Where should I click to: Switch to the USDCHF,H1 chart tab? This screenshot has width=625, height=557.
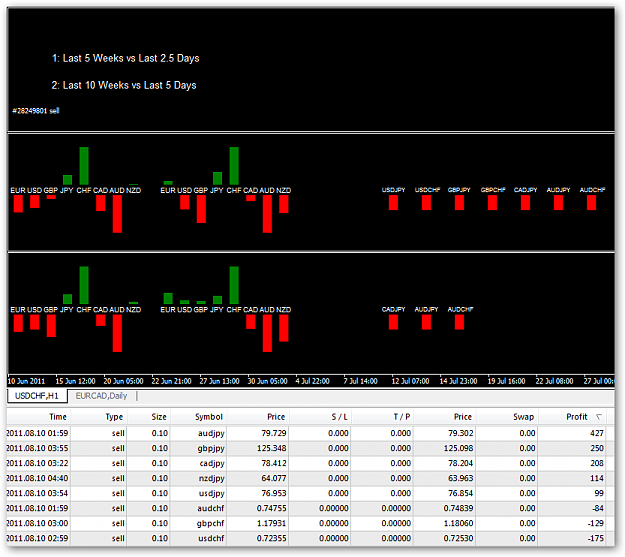click(x=37, y=396)
